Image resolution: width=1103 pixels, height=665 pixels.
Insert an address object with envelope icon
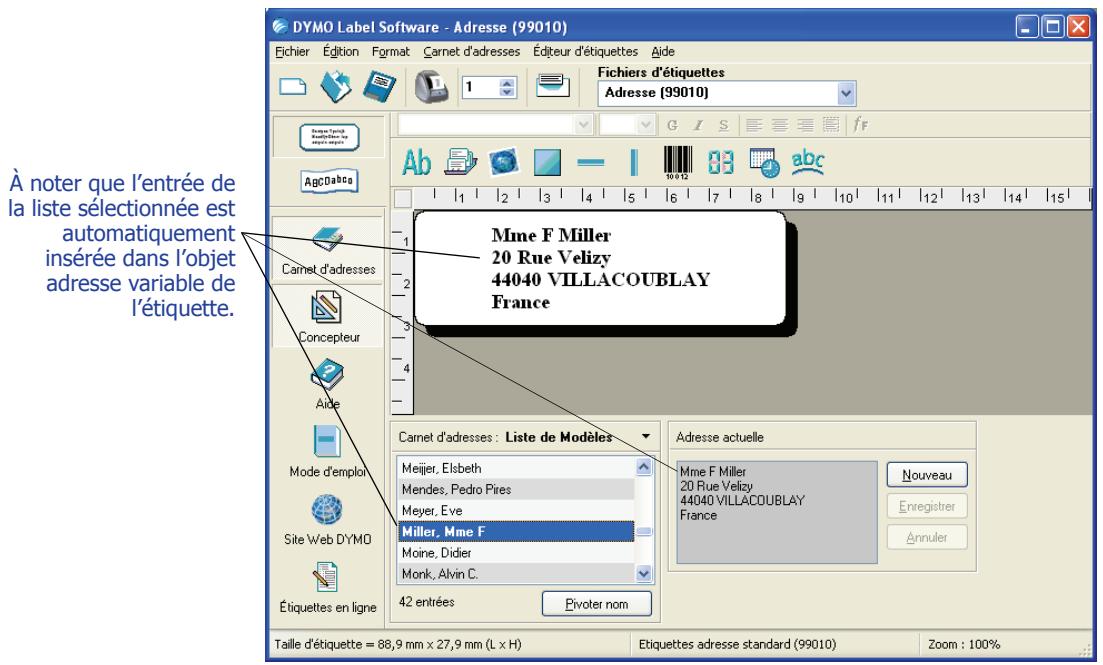click(460, 162)
